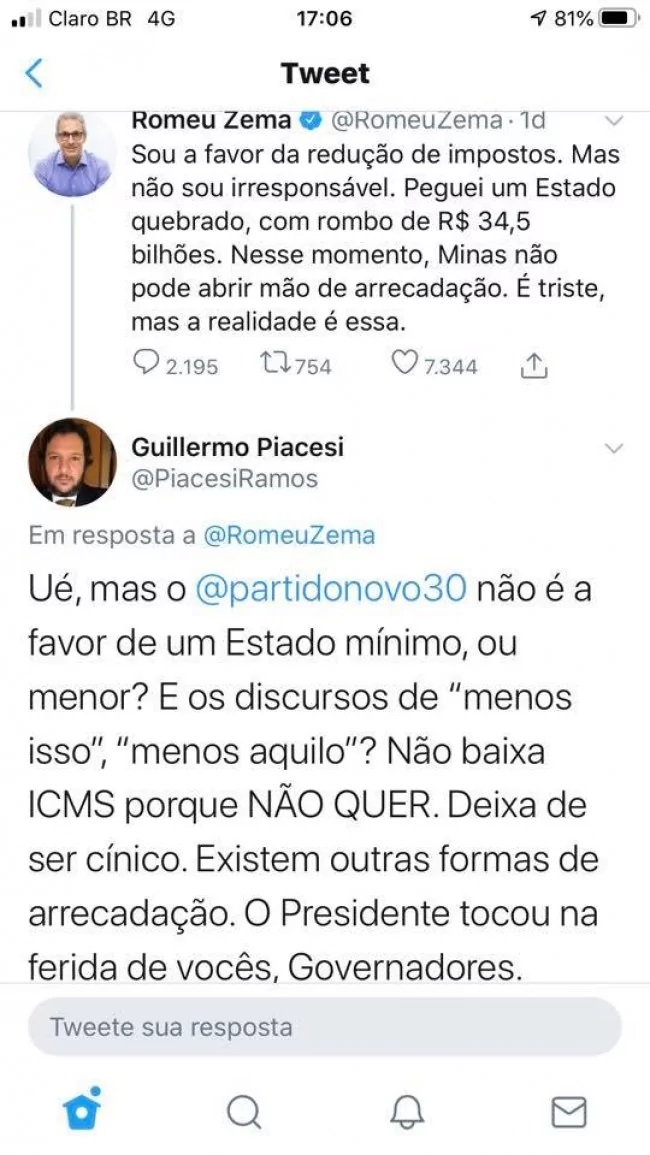
Task: Open the Guillermo Piacesi display name
Action: (237, 446)
